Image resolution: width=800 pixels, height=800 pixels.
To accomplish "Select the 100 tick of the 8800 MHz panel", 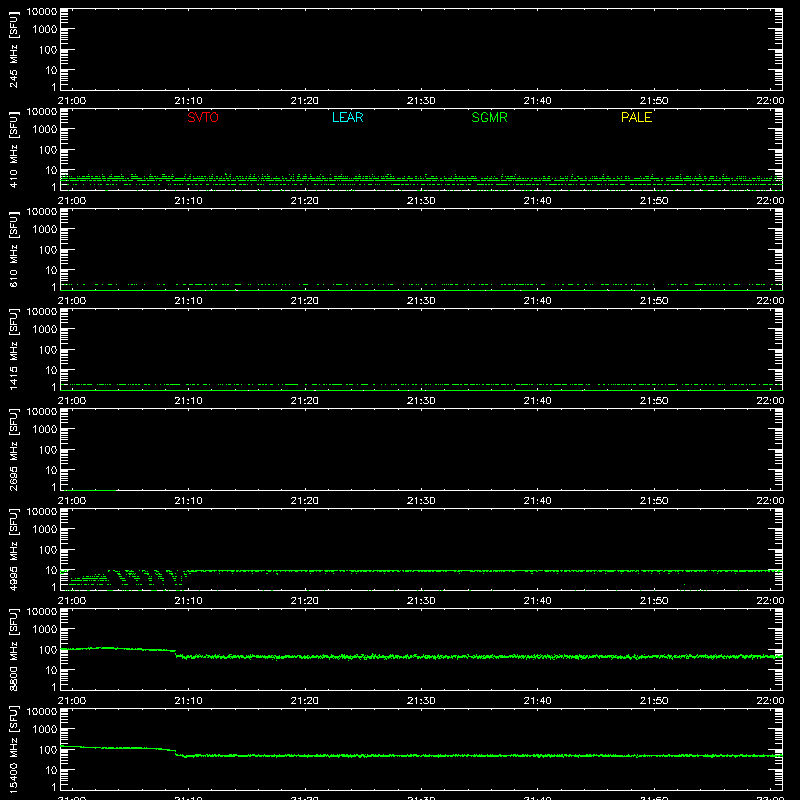I will click(x=48, y=650).
